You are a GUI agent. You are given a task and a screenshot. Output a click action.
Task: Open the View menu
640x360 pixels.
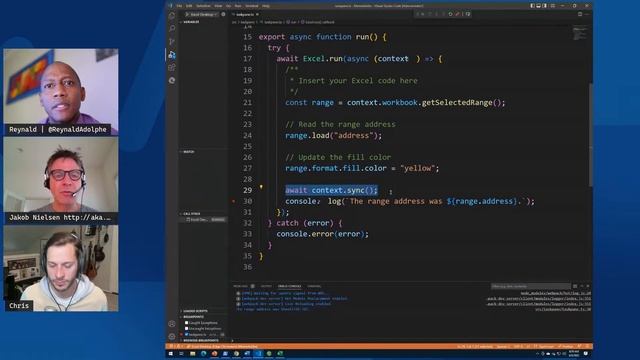[x=218, y=6]
